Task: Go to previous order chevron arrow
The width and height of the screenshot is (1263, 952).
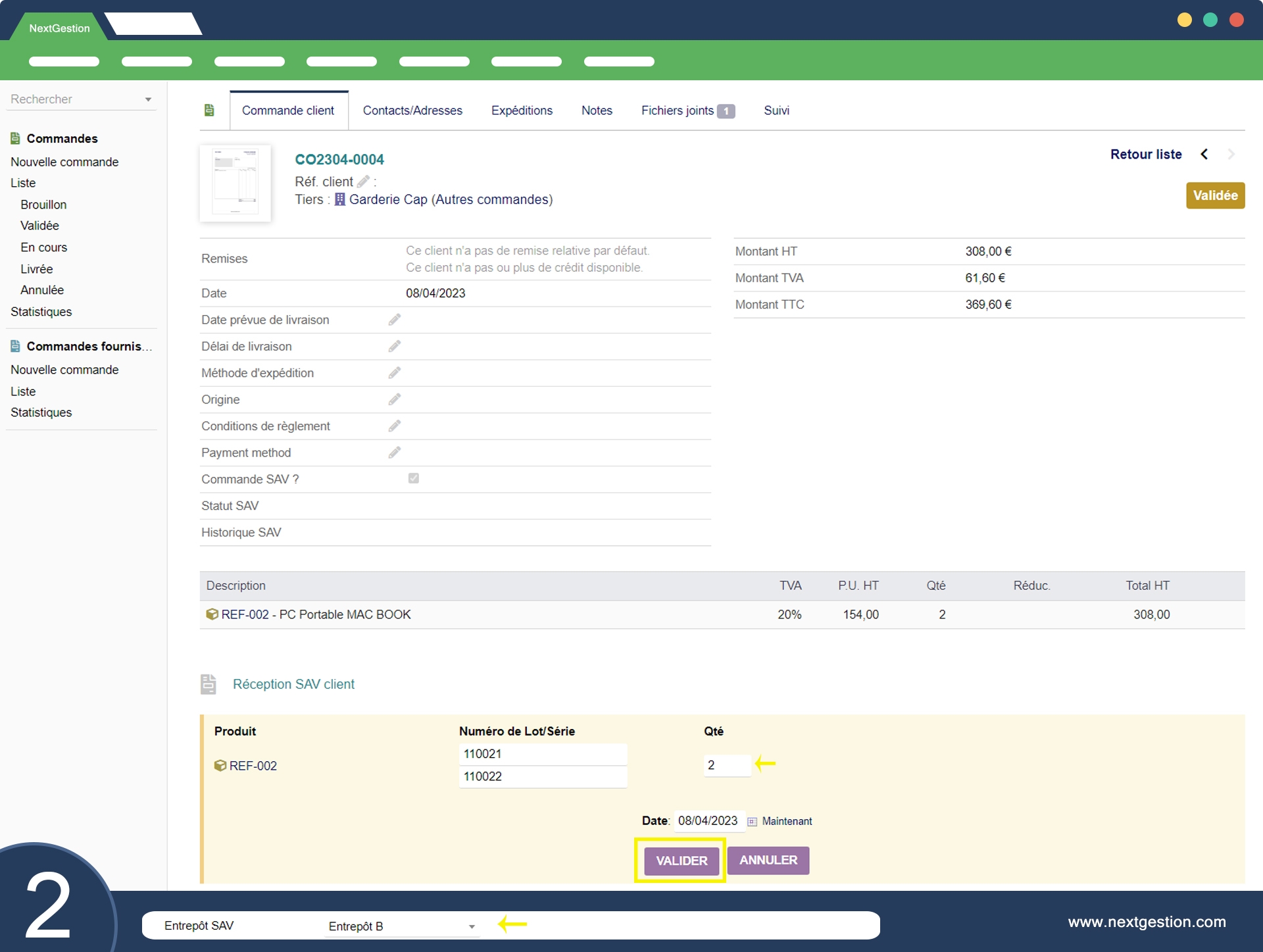Action: pos(1204,154)
